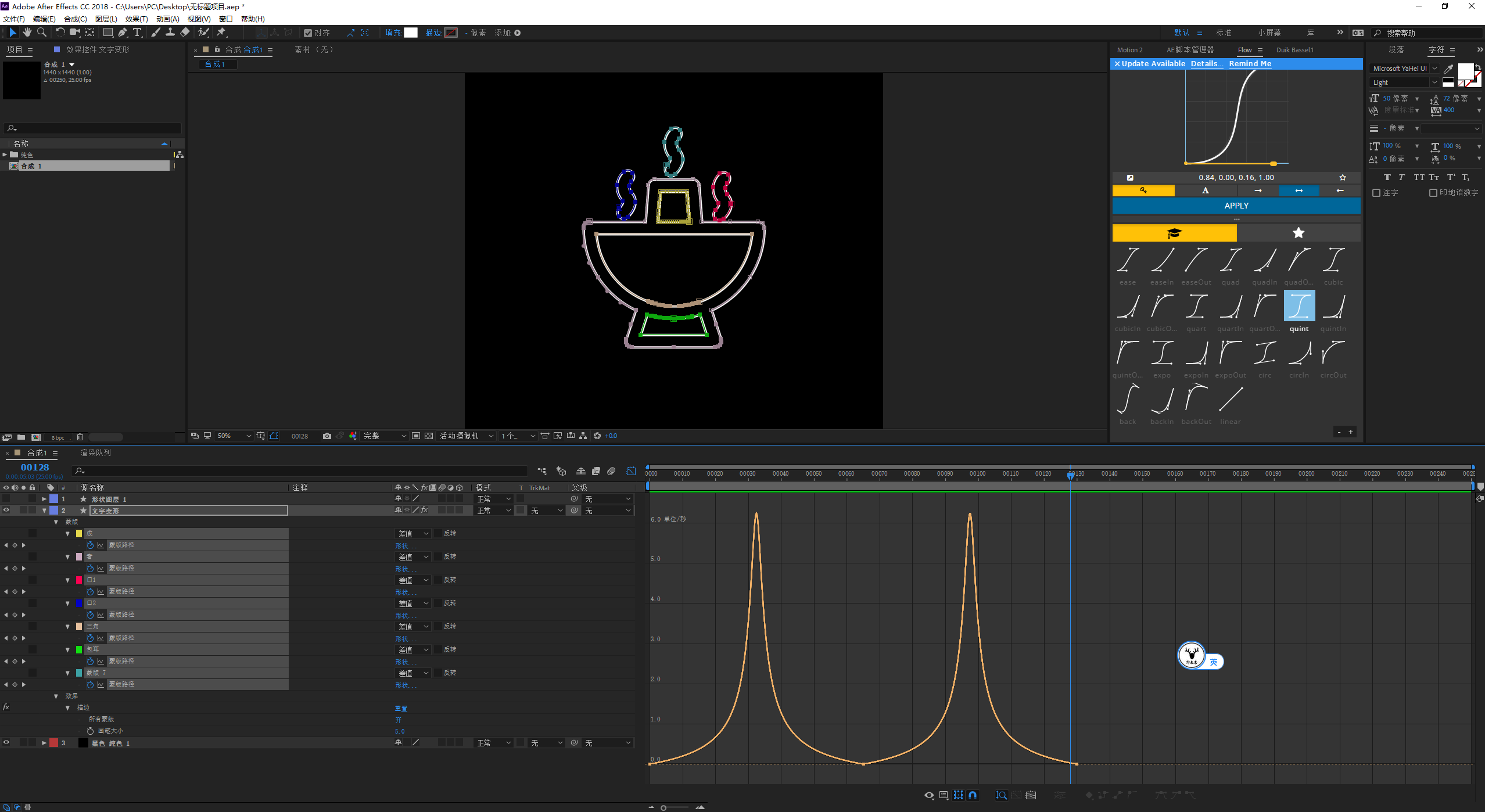Click the camera/snapshot icon in timeline
1485x812 pixels.
[x=327, y=436]
